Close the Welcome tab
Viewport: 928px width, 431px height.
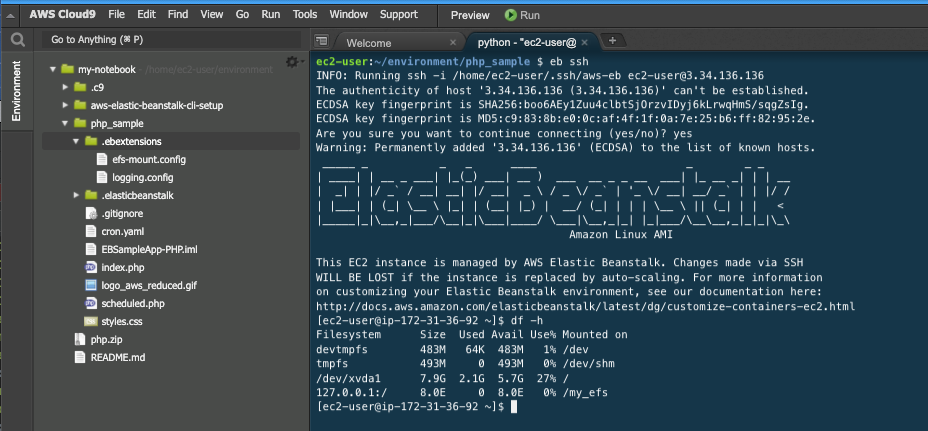(x=453, y=43)
